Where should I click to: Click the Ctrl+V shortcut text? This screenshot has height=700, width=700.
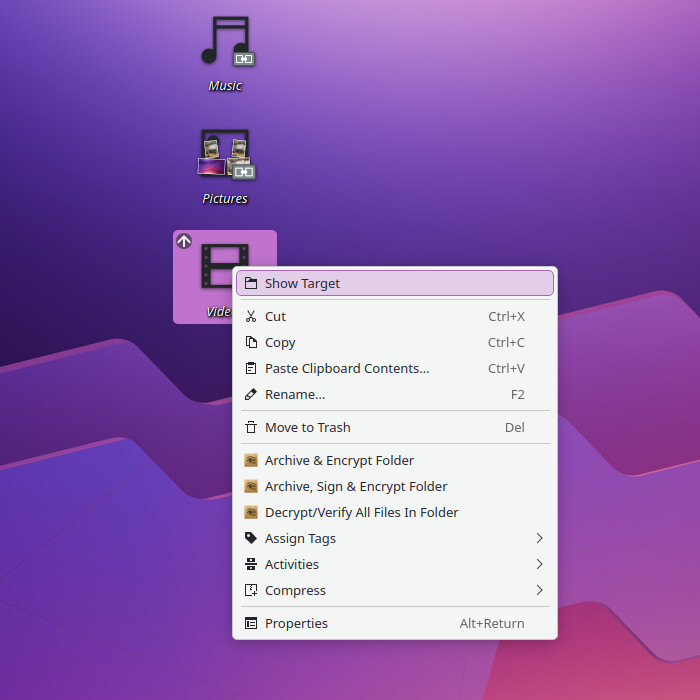pos(506,368)
